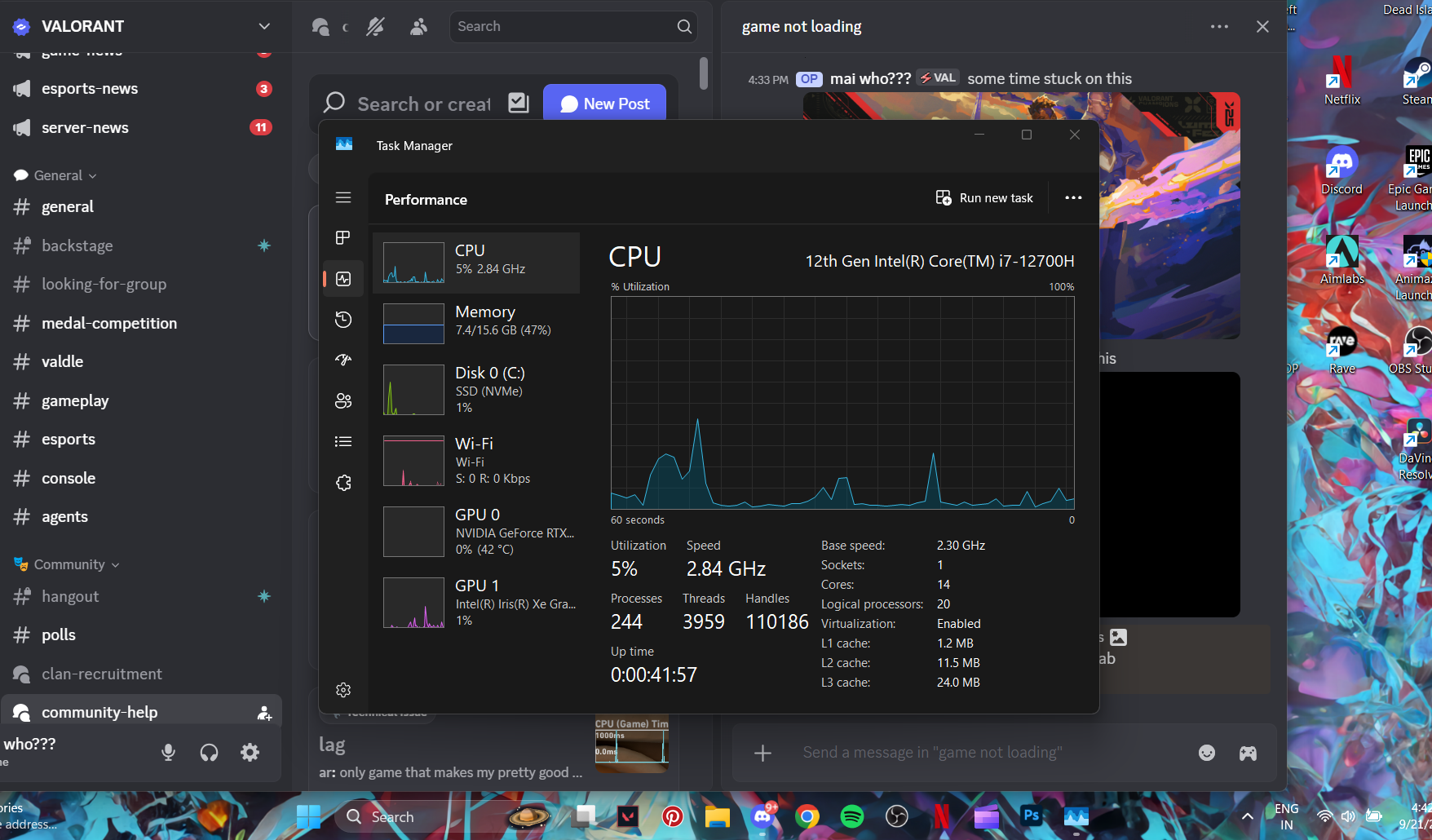Select Memory in performance list
This screenshot has height=840, width=1432.
pyautogui.click(x=476, y=323)
